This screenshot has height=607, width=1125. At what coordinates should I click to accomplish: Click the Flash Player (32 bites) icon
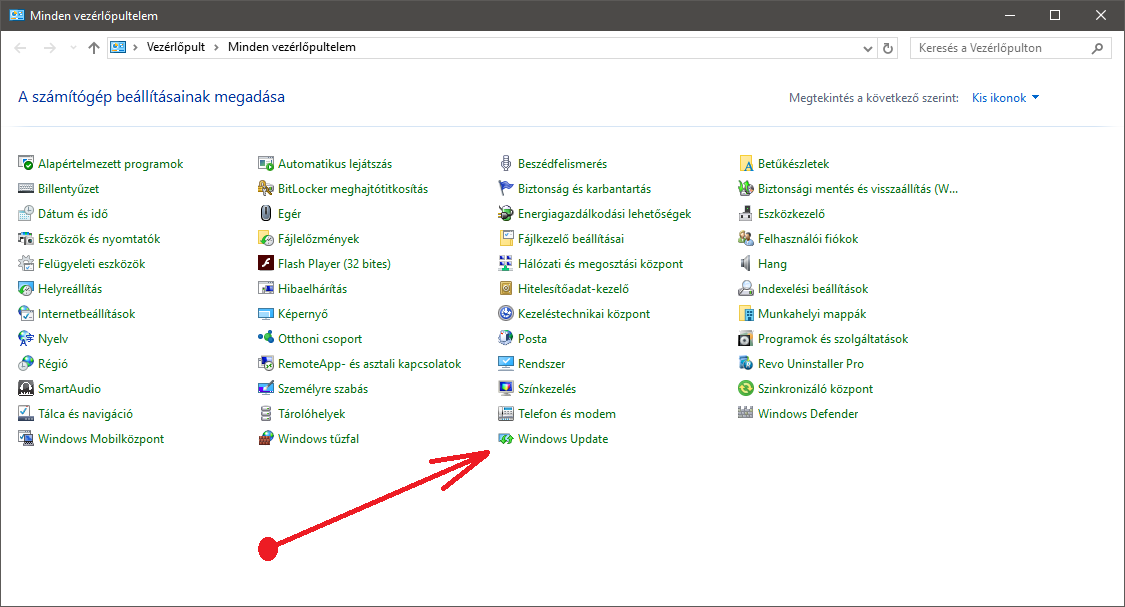[265, 263]
